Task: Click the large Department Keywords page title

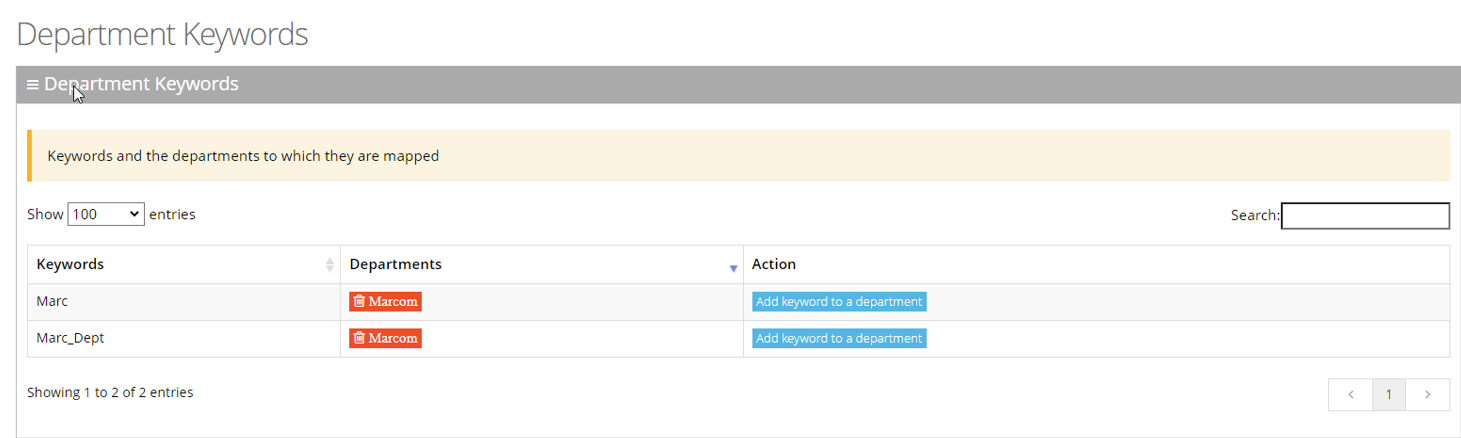Action: click(x=162, y=34)
